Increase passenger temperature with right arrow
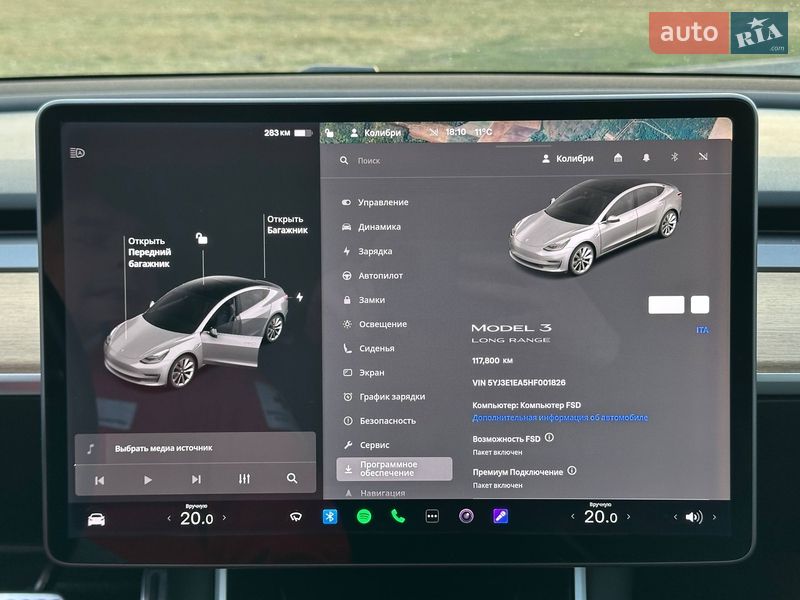Viewport: 800px width, 600px height. point(629,517)
